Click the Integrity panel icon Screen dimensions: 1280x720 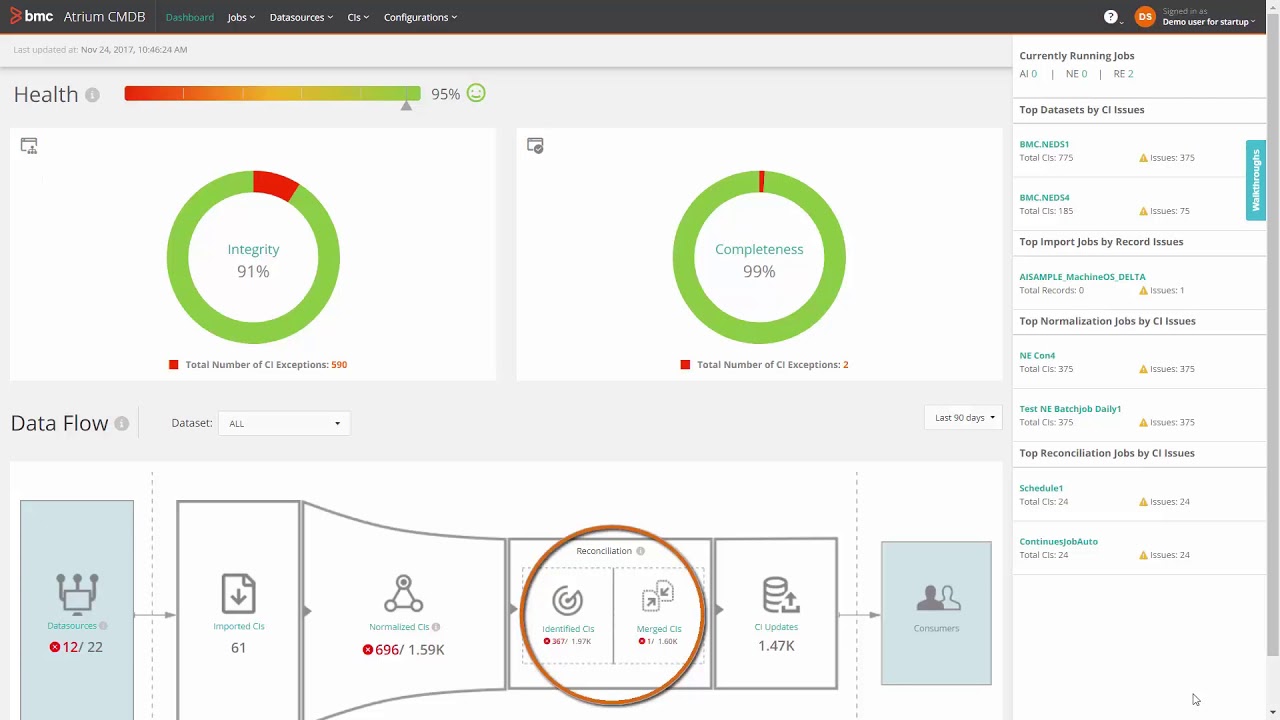29,146
